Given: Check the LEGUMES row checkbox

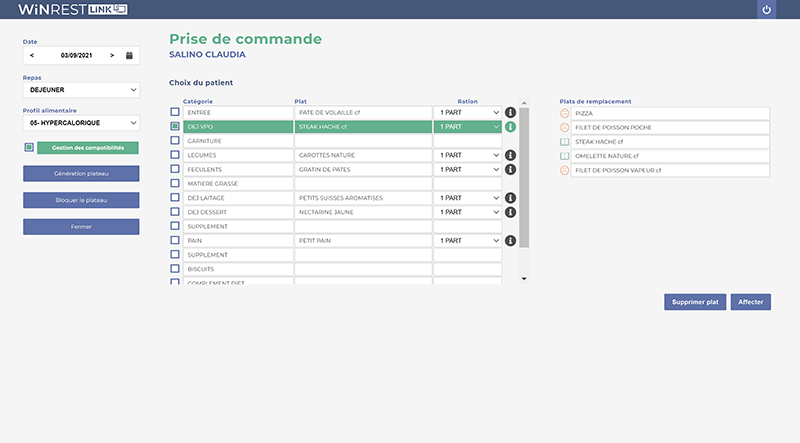Looking at the screenshot, I should (175, 156).
